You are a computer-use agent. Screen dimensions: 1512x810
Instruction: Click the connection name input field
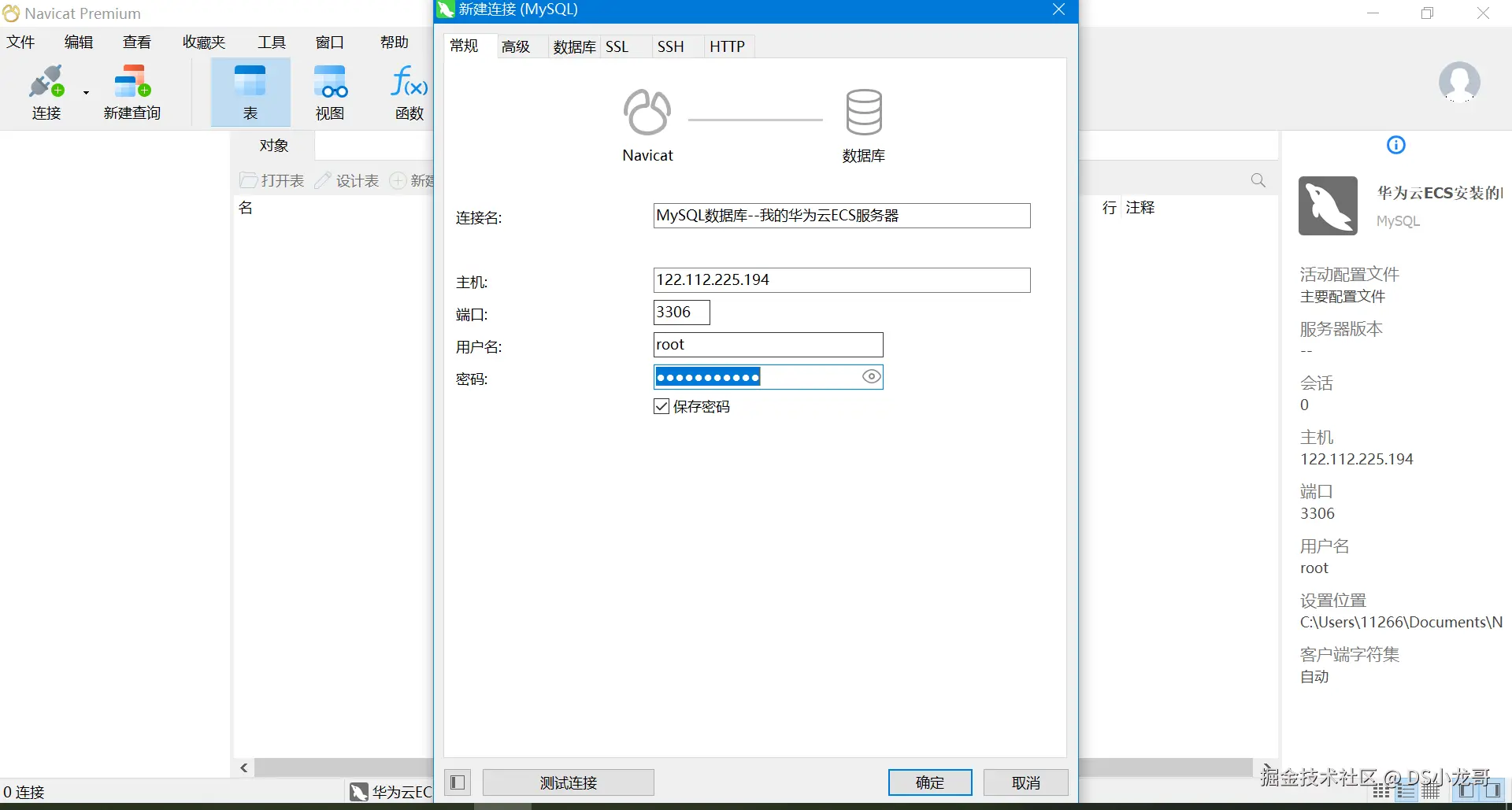point(842,216)
